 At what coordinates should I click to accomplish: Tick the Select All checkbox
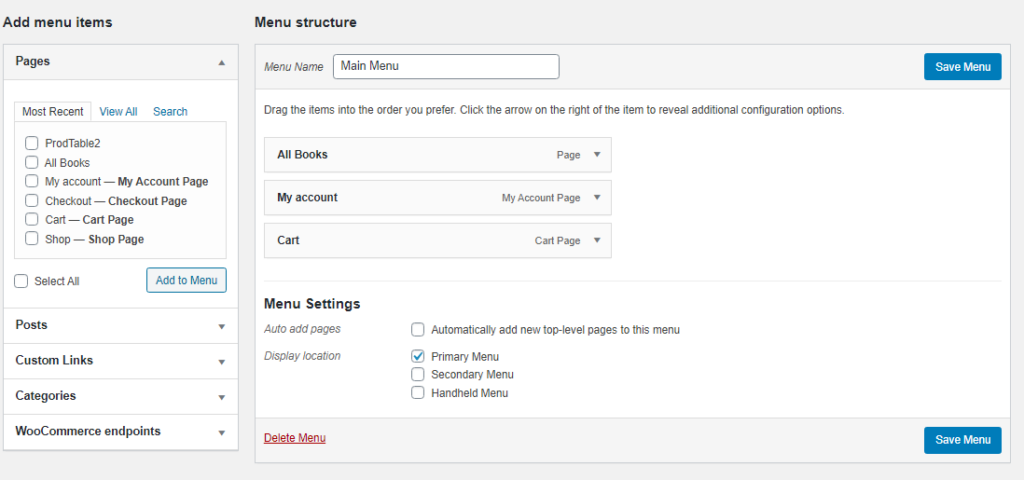pos(22,281)
